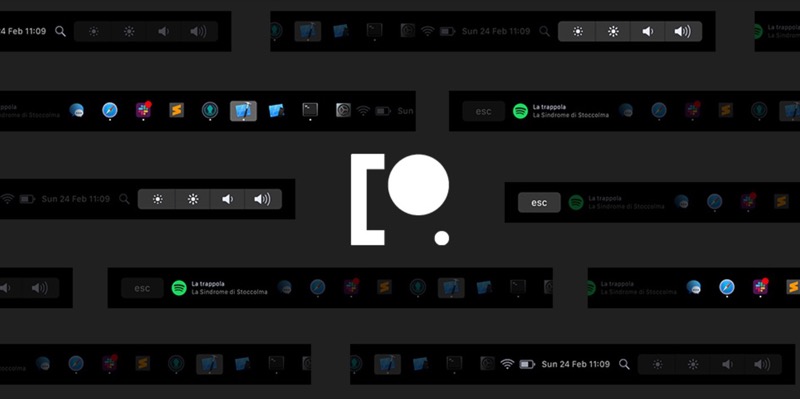Select the highlighted bright Xcode hammer icon
The height and width of the screenshot is (399, 800).
pos(243,111)
